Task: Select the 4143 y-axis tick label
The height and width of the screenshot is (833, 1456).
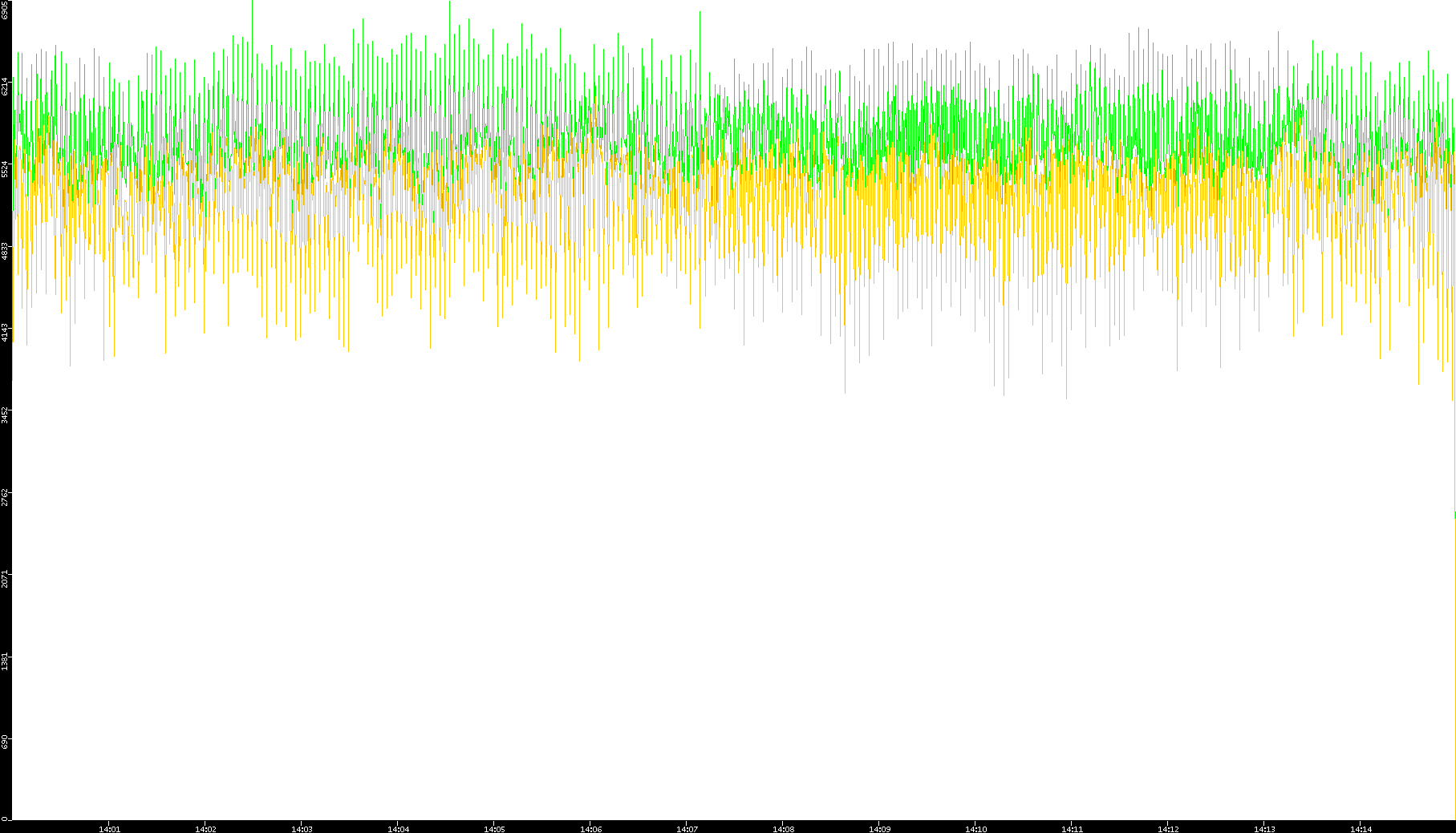Action: pos(6,333)
